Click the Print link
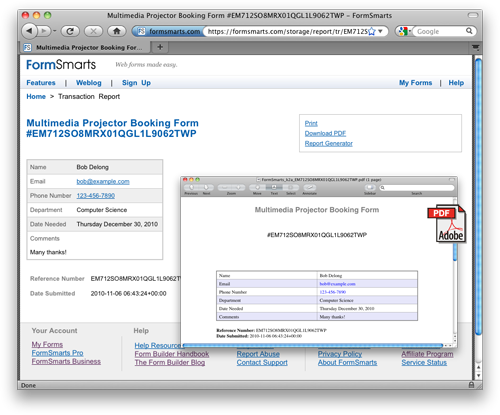The height and width of the screenshot is (415, 500). click(311, 123)
